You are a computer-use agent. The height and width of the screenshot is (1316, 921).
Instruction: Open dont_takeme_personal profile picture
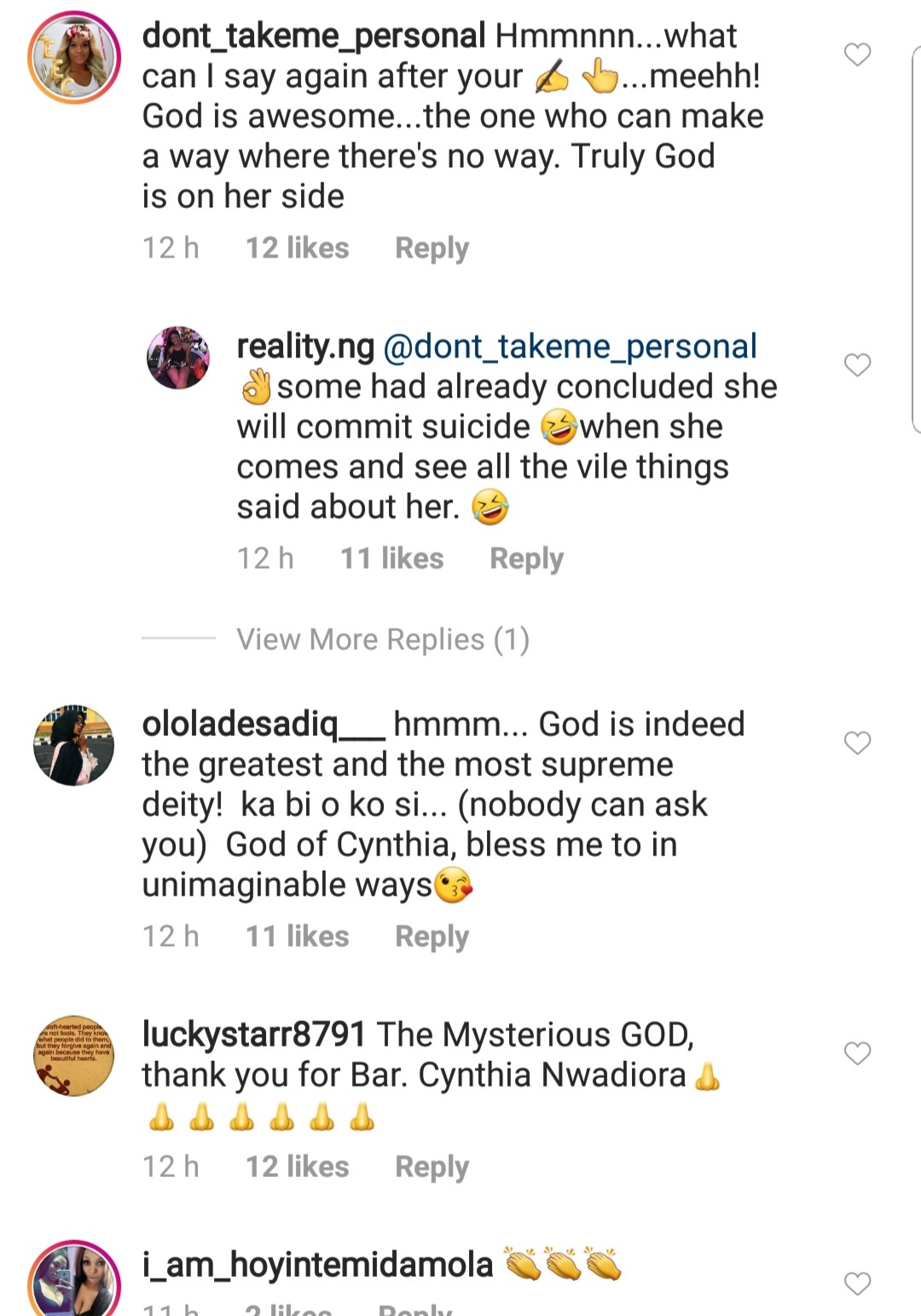click(x=74, y=58)
